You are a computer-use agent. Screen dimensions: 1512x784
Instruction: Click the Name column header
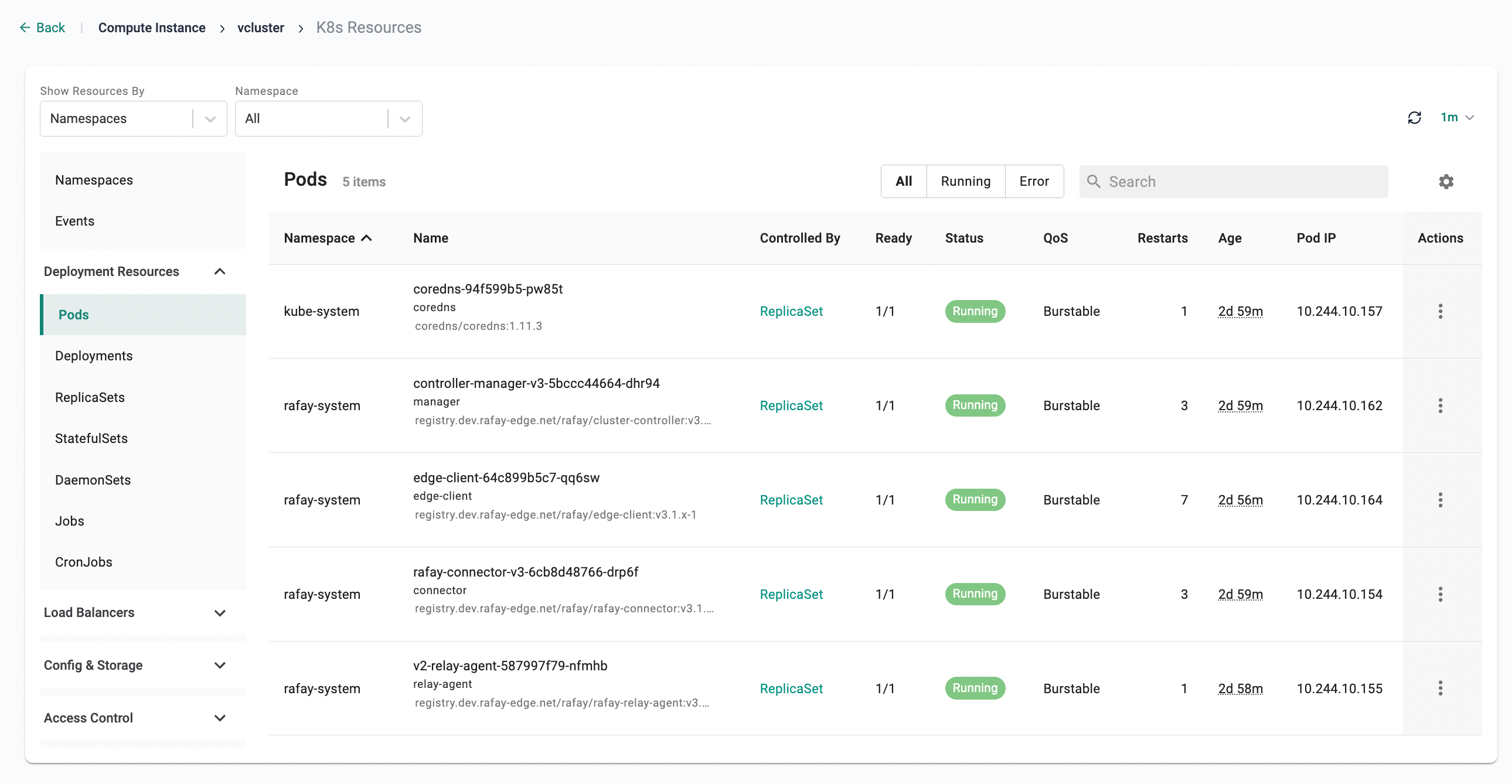point(430,238)
